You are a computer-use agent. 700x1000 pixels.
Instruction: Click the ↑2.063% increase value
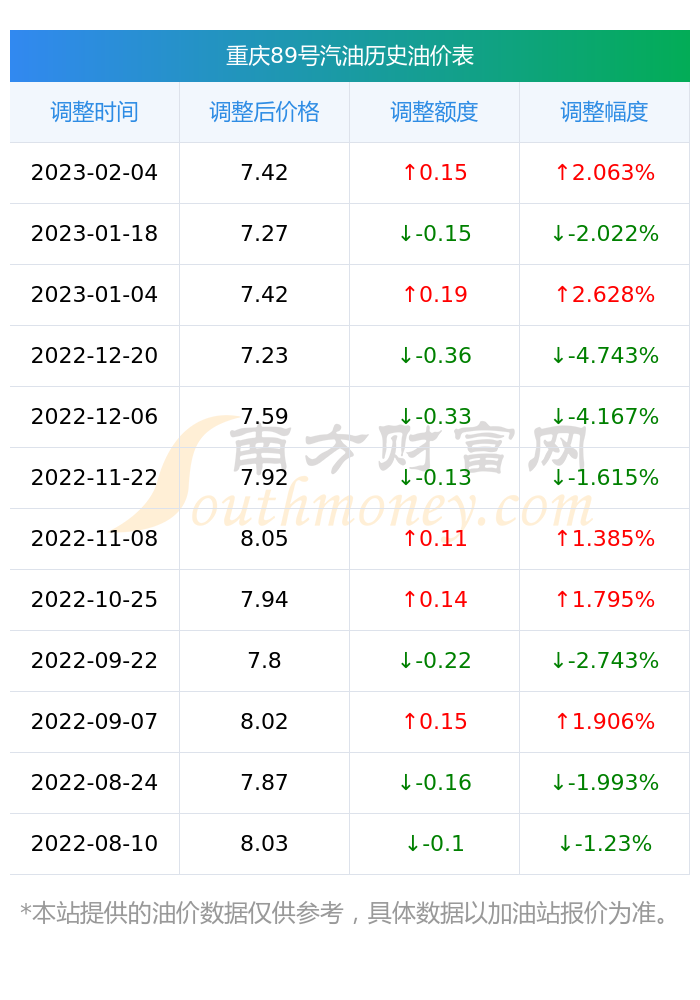click(x=604, y=173)
